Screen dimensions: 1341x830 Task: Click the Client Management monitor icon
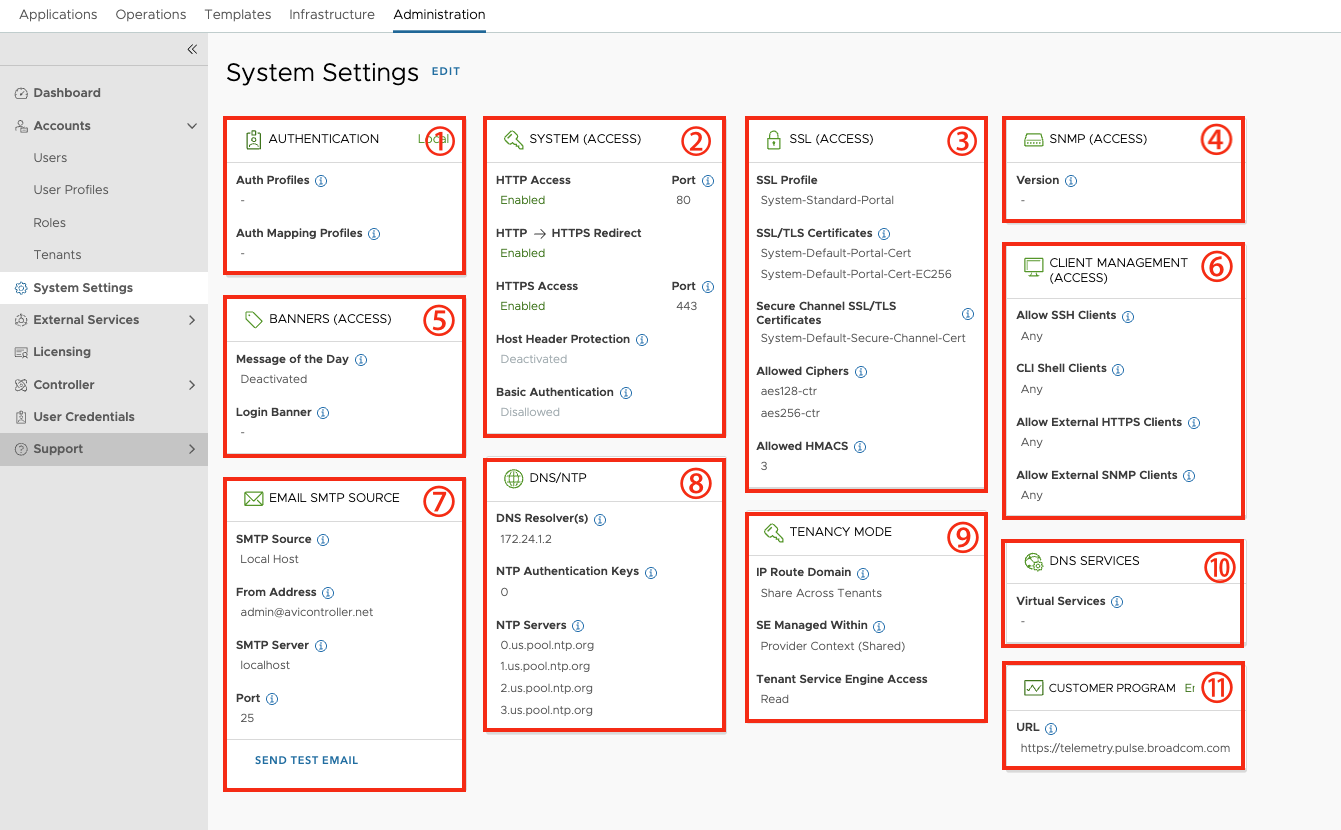[1034, 267]
